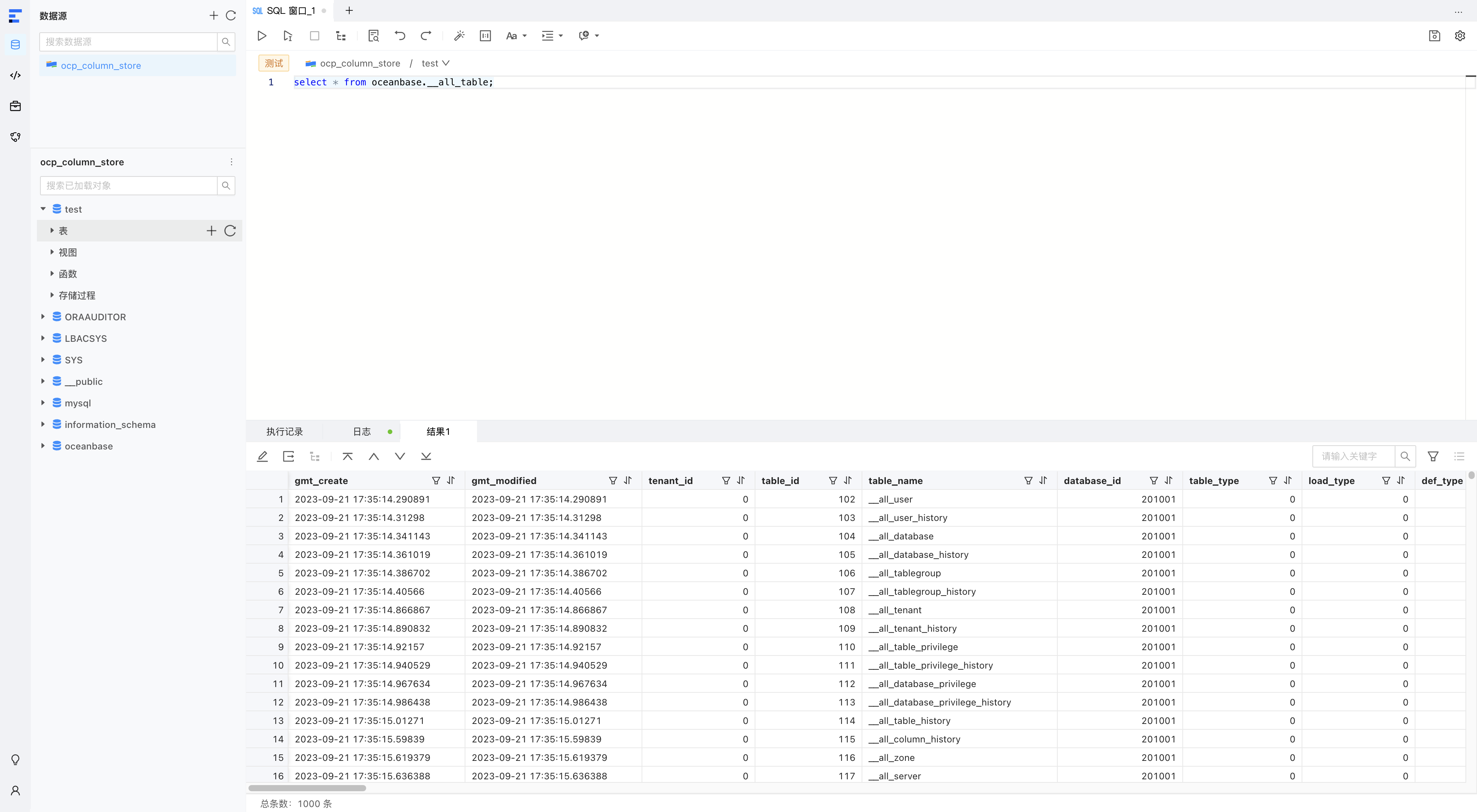This screenshot has height=812, width=1477.
Task: Click the redo icon in the editor toolbar
Action: (426, 35)
